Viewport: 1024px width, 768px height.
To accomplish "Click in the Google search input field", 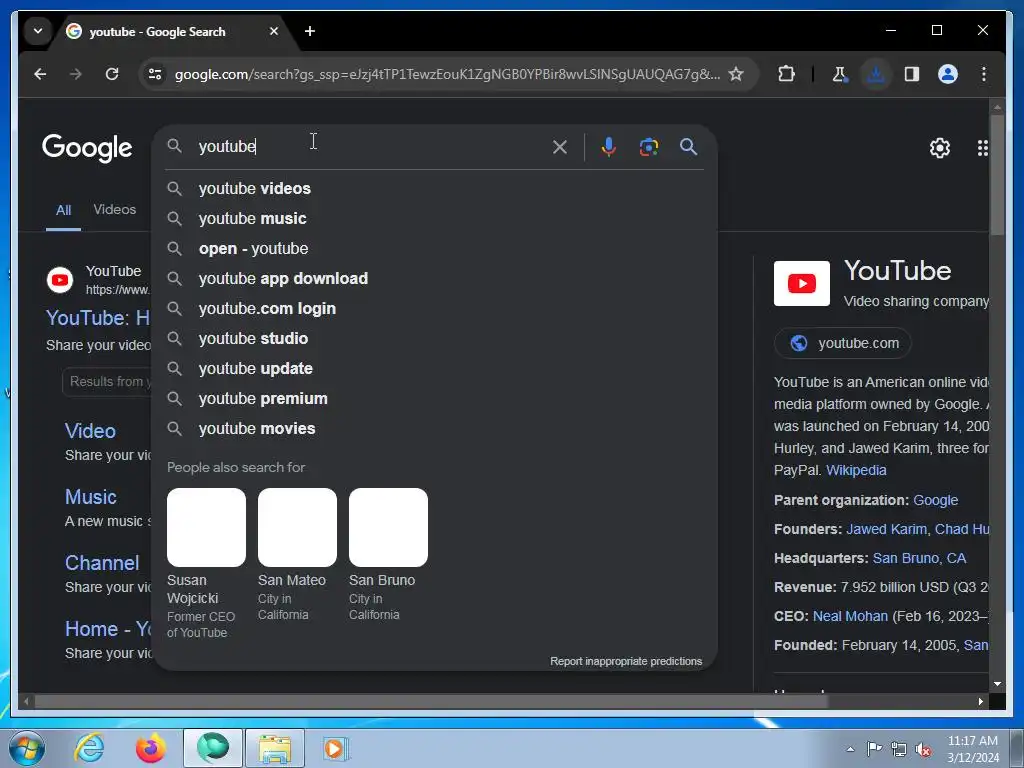I will (x=369, y=147).
